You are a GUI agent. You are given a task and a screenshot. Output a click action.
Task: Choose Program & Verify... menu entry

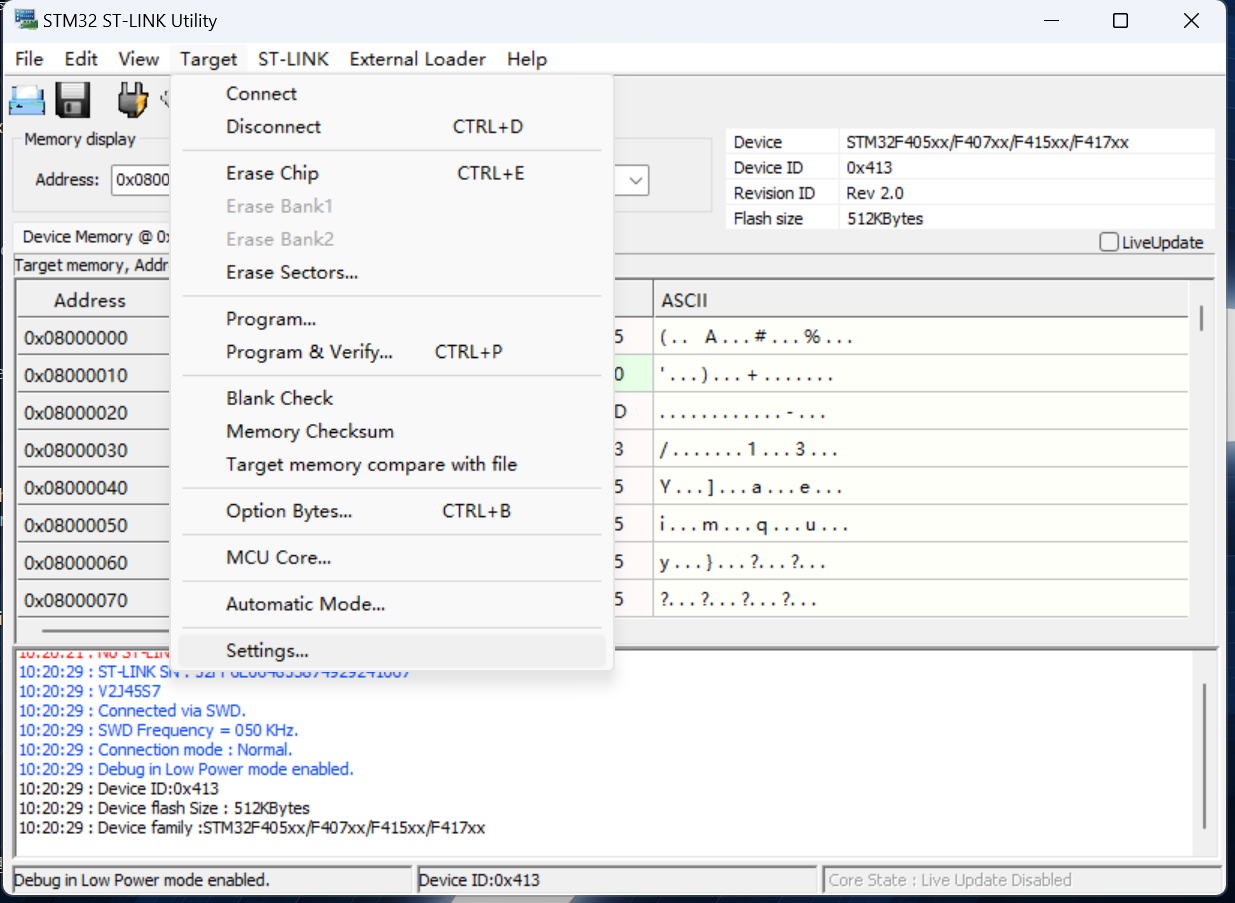pyautogui.click(x=392, y=352)
